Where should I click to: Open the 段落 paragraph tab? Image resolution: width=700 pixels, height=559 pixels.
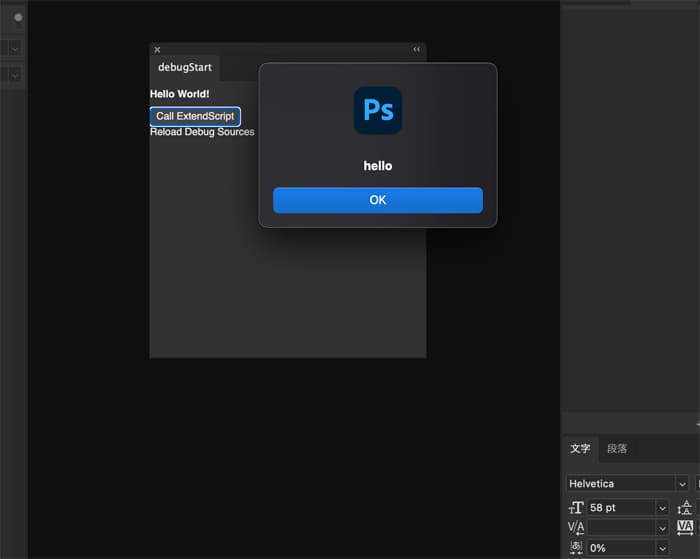tap(617, 449)
